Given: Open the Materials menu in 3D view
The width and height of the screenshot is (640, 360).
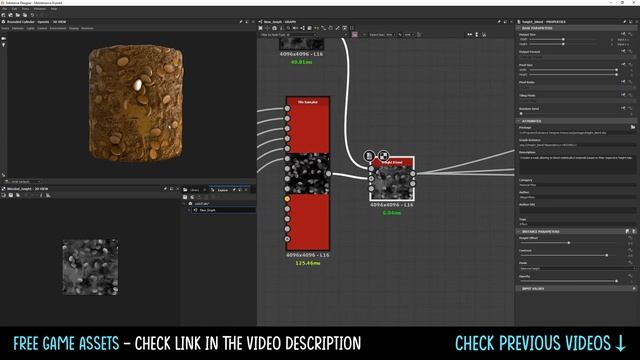Looking at the screenshot, I should coord(18,29).
